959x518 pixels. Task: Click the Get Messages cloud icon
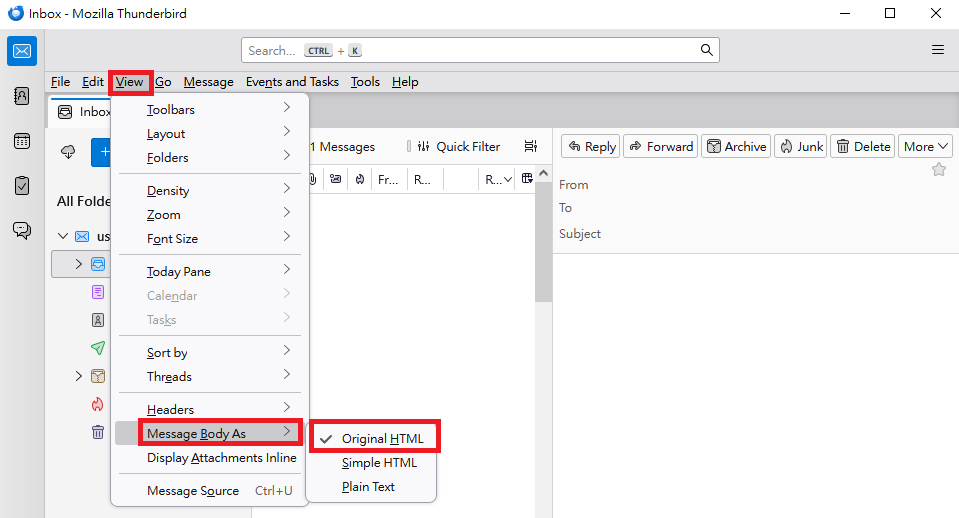coord(68,152)
